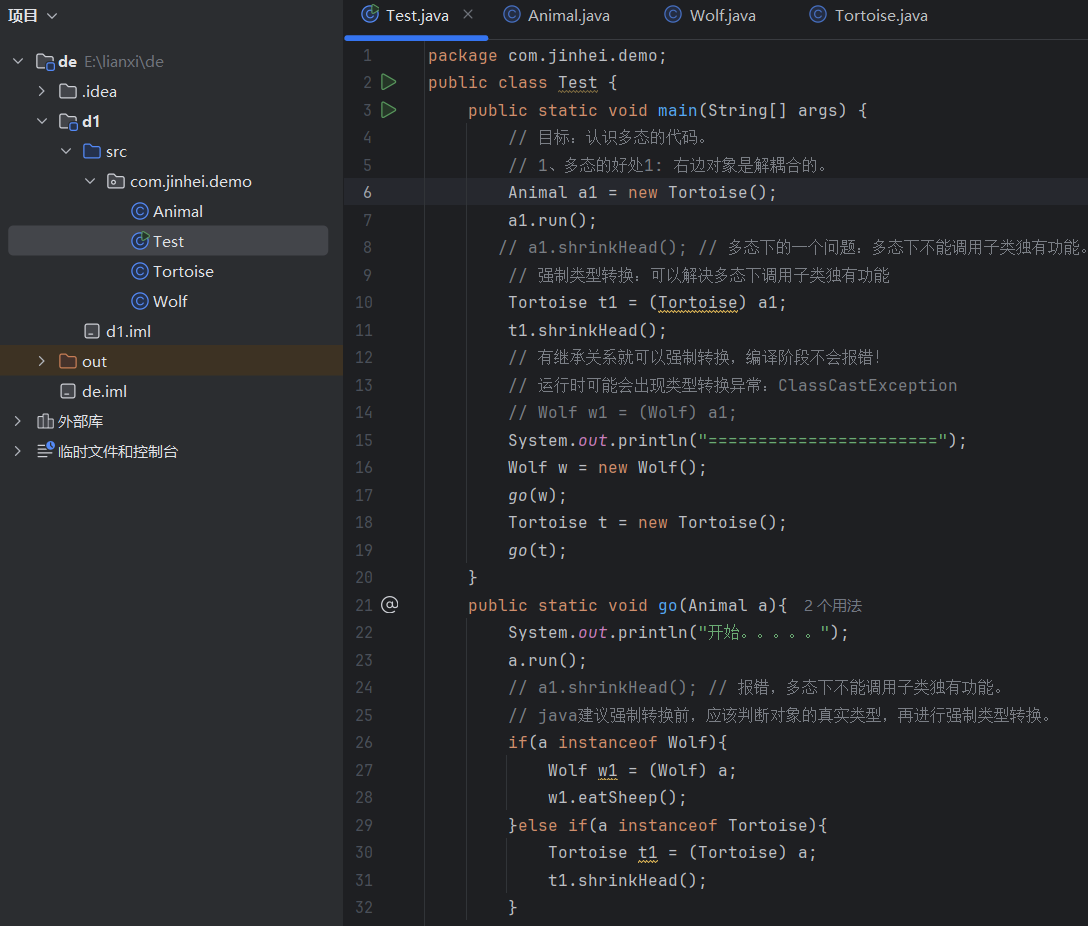This screenshot has width=1088, height=926.
Task: Expand the out folder
Action: pos(42,361)
